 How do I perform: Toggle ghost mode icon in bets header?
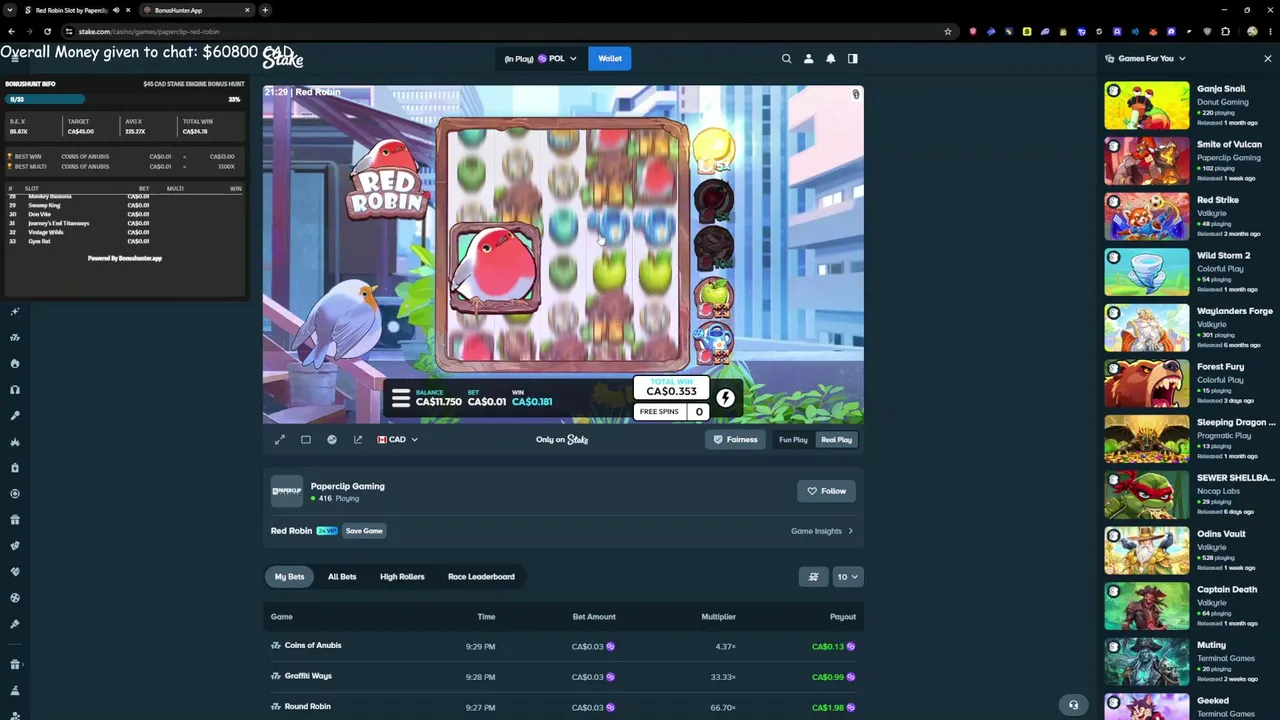pos(813,577)
